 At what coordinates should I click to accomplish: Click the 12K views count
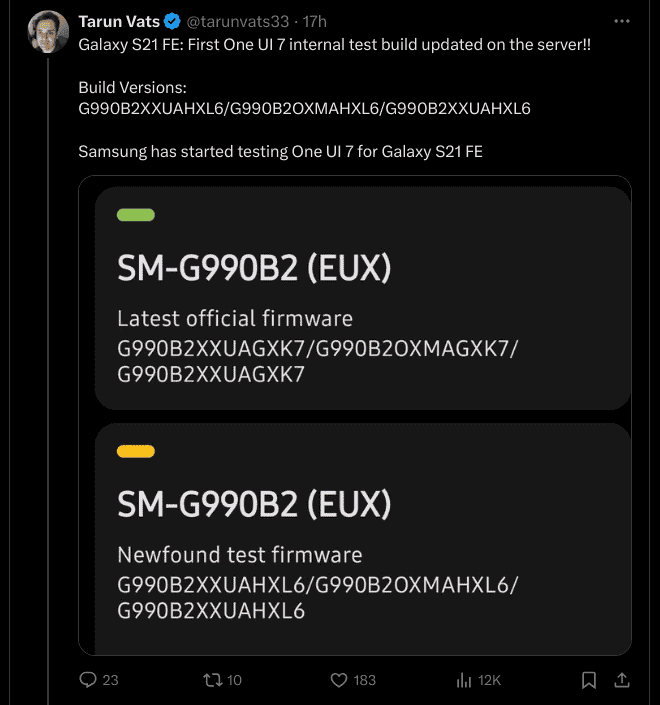point(490,680)
